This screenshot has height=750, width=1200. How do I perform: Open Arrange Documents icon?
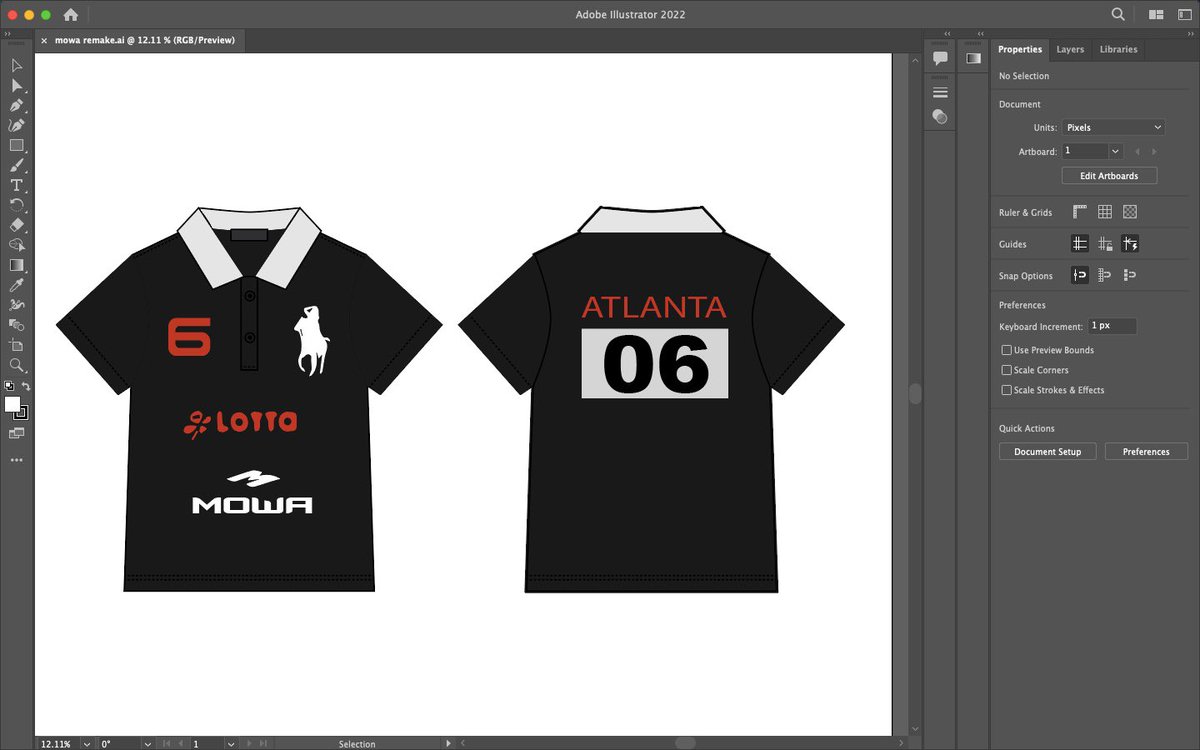point(1156,15)
